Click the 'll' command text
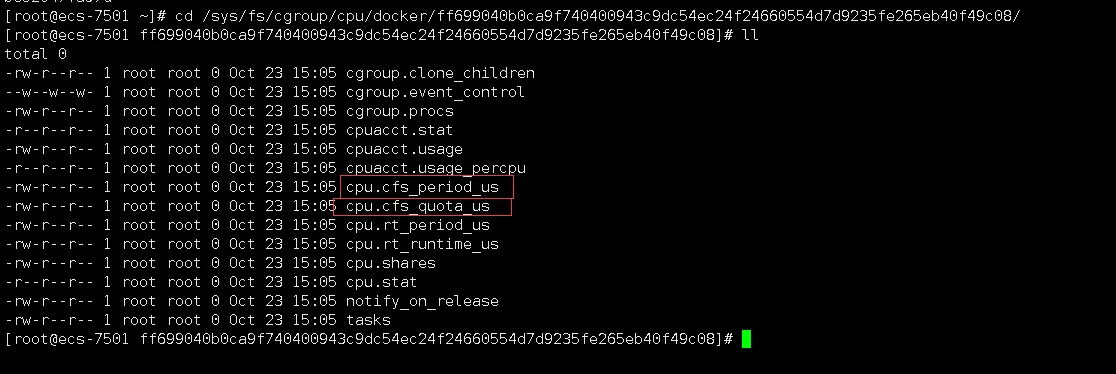This screenshot has height=374, width=1116. click(749, 35)
